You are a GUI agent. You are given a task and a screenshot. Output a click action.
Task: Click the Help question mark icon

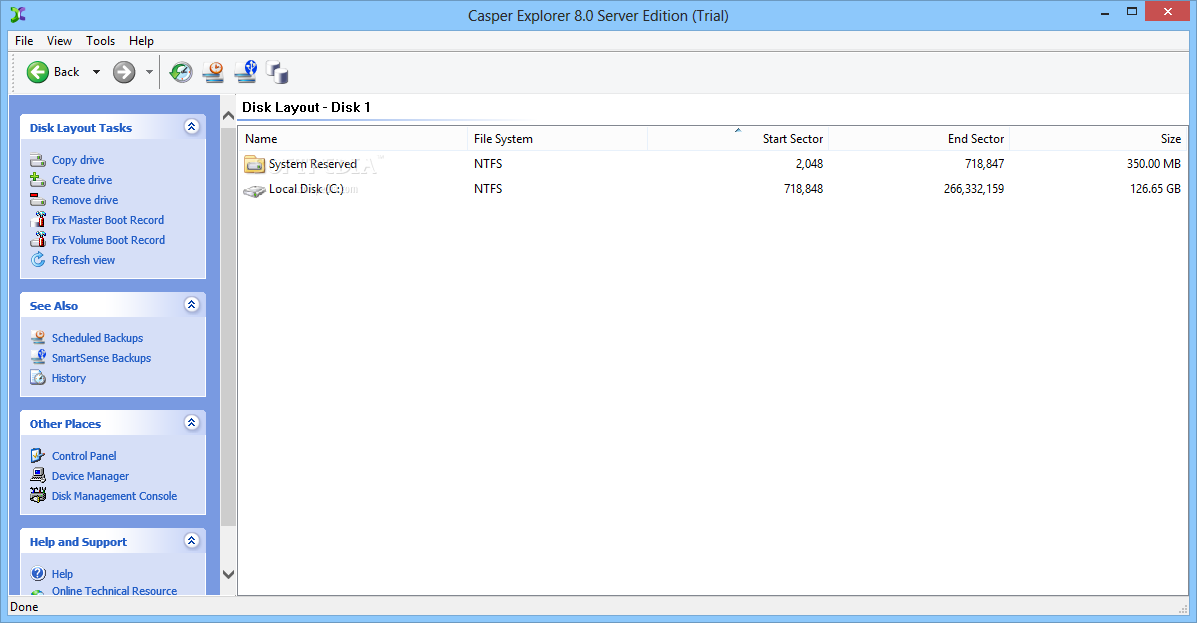point(38,573)
